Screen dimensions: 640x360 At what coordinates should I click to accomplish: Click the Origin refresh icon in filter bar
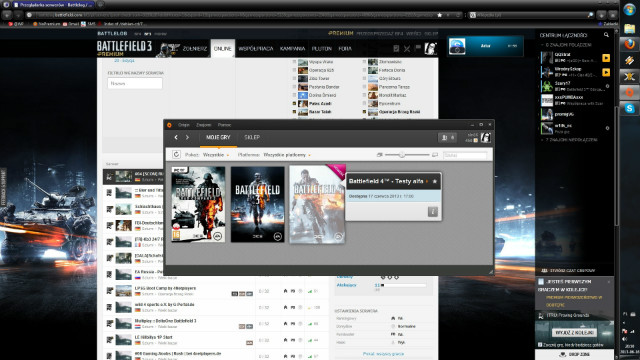[176, 155]
